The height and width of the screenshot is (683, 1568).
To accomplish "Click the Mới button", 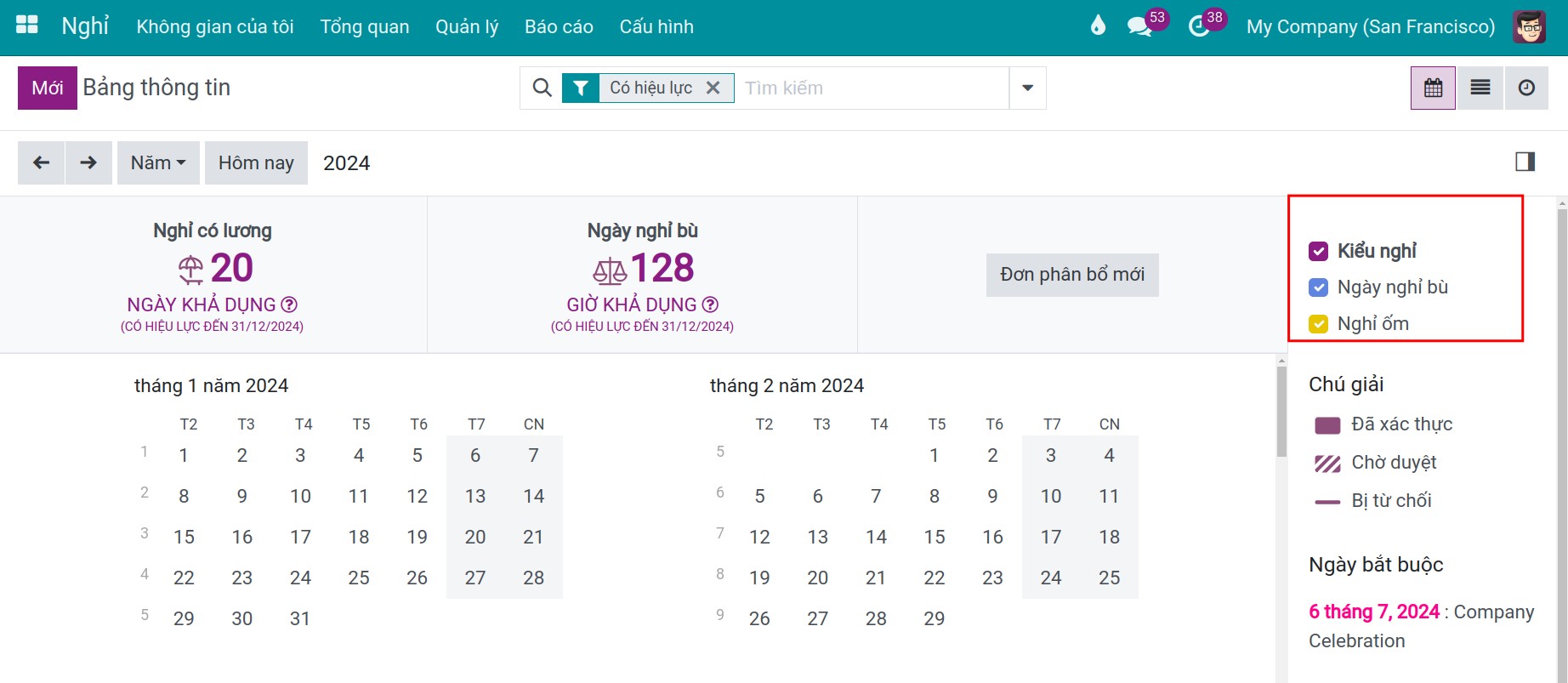I will [48, 88].
